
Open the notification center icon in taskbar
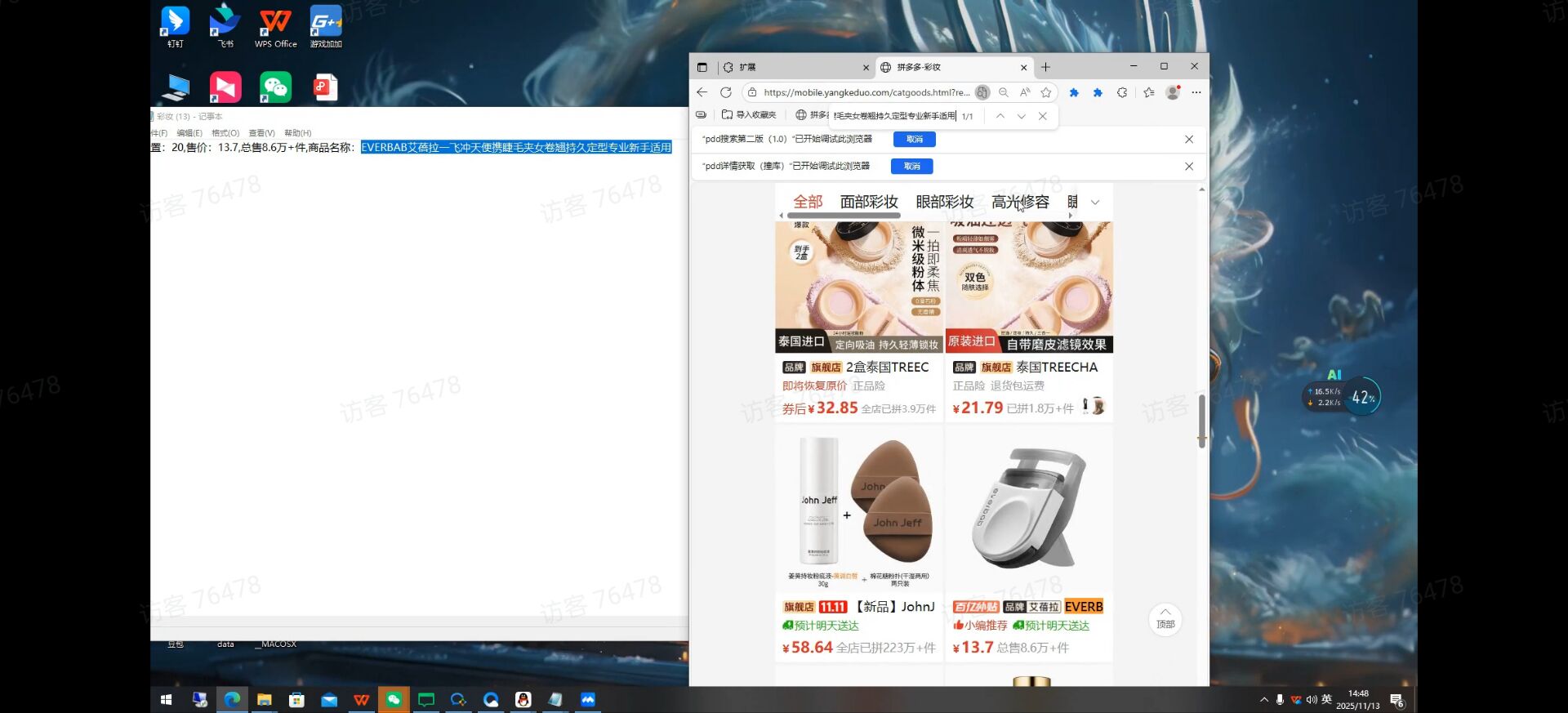coord(1396,701)
